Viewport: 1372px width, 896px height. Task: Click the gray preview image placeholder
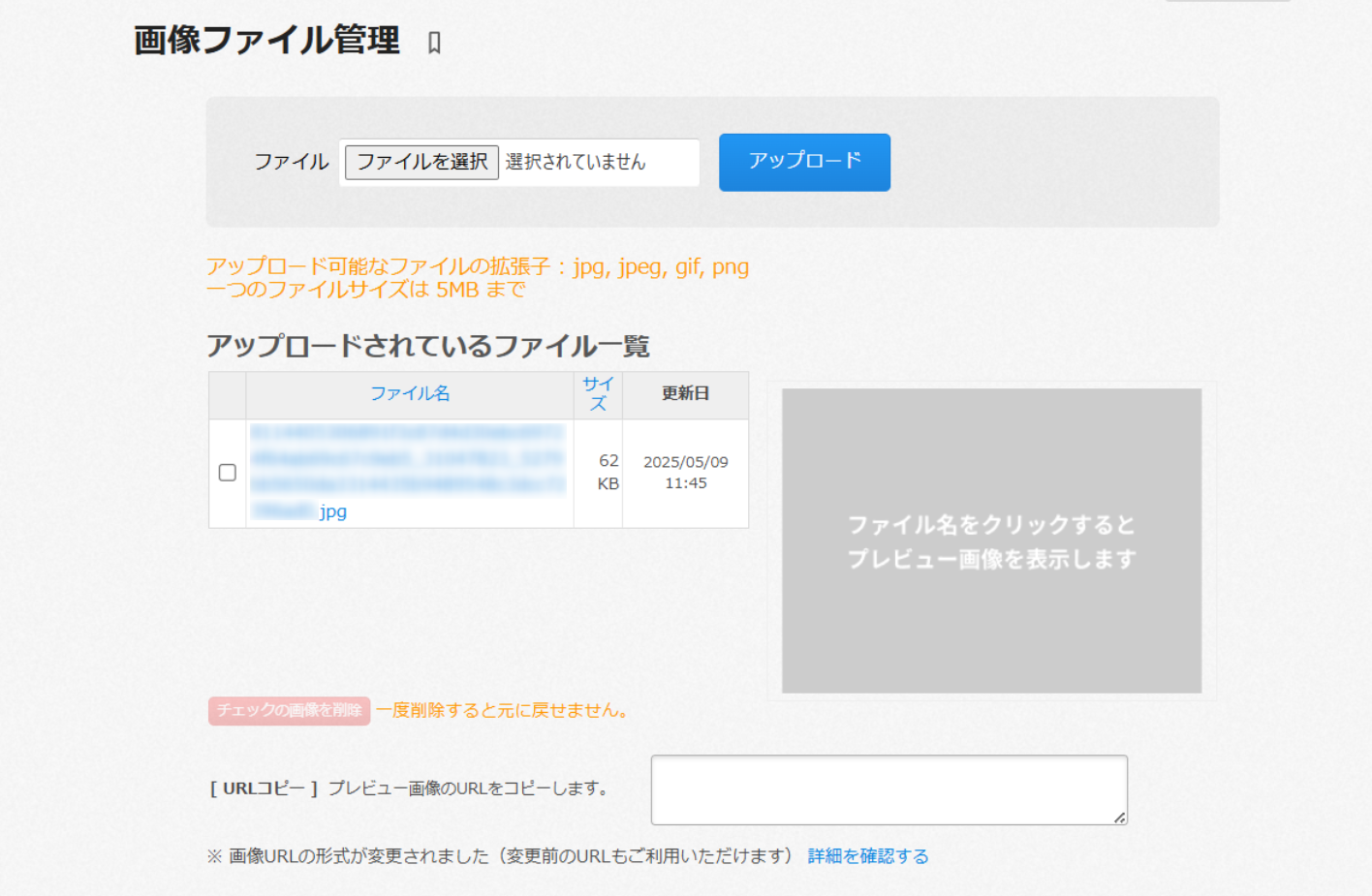pos(991,541)
